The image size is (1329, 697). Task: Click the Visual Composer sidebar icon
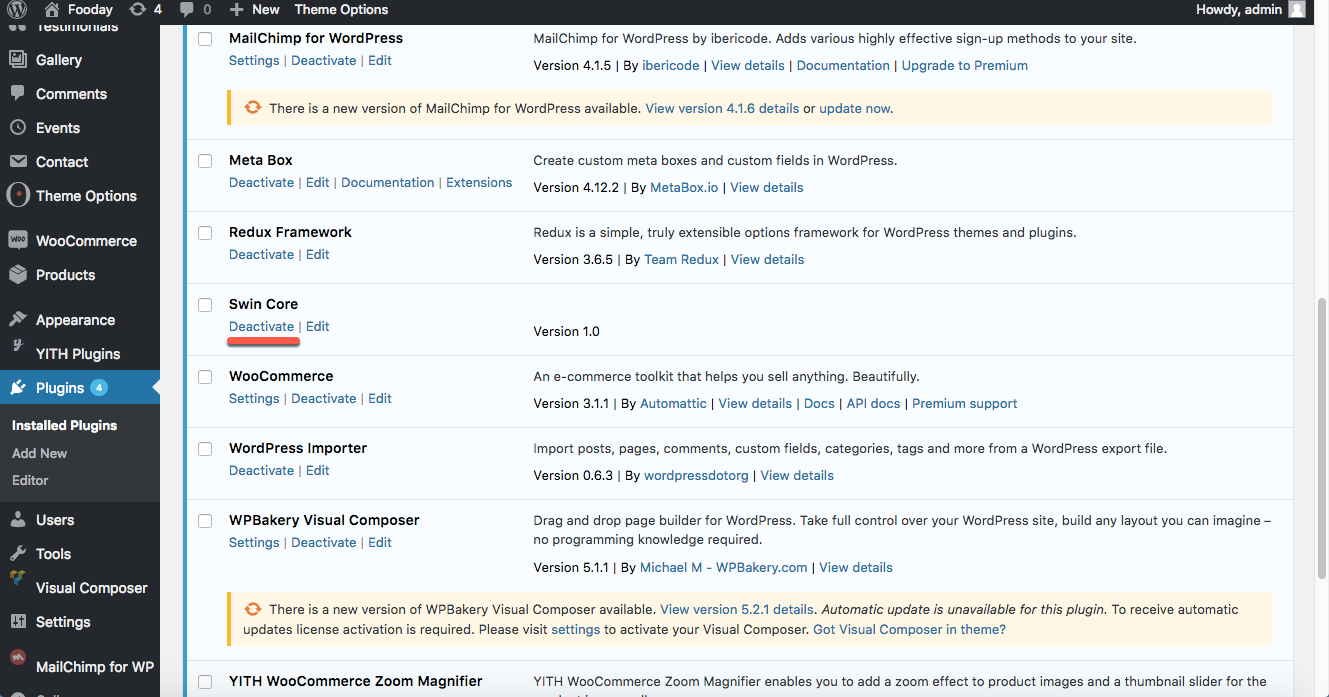pyautogui.click(x=18, y=579)
